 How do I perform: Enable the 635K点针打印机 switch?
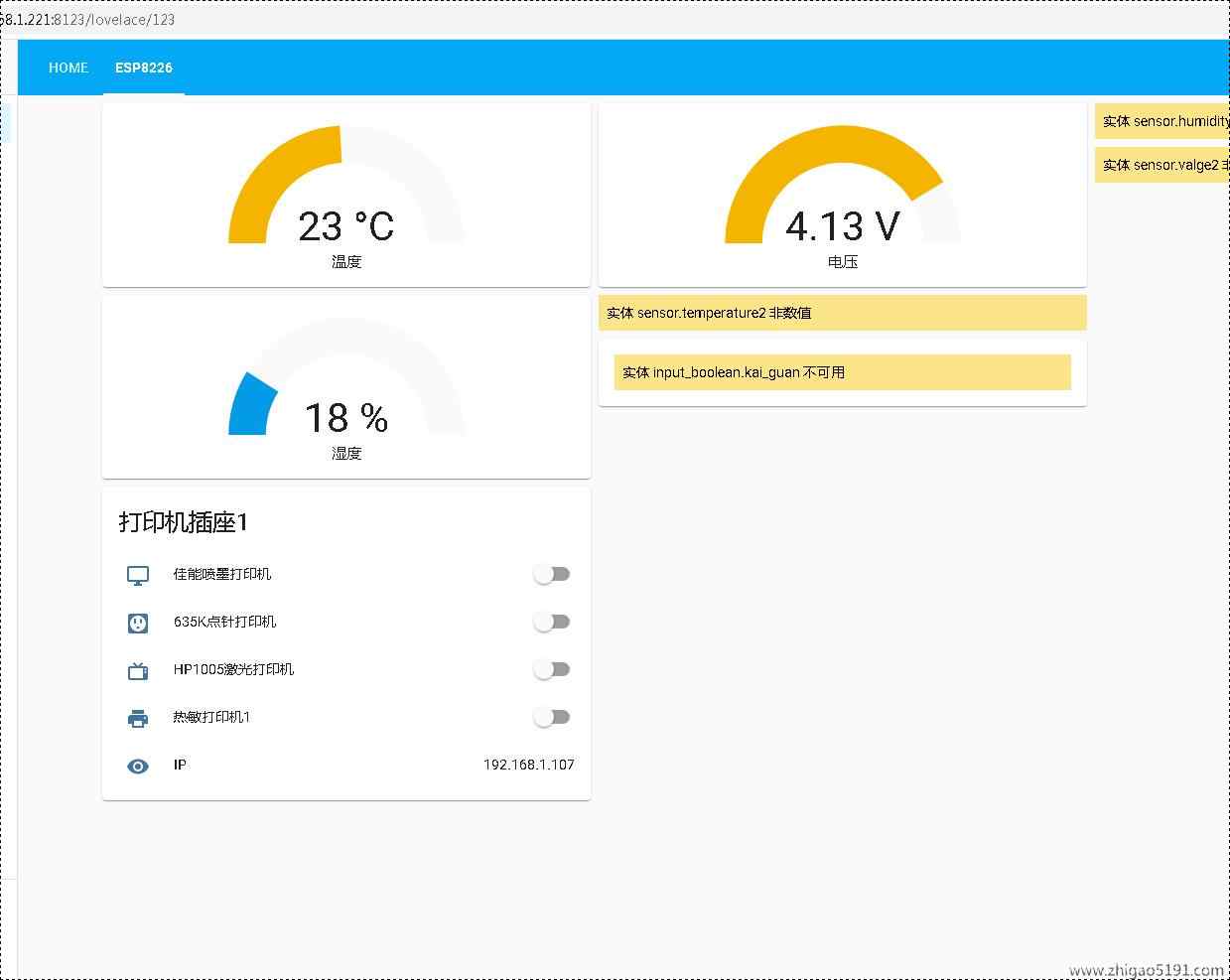point(551,622)
